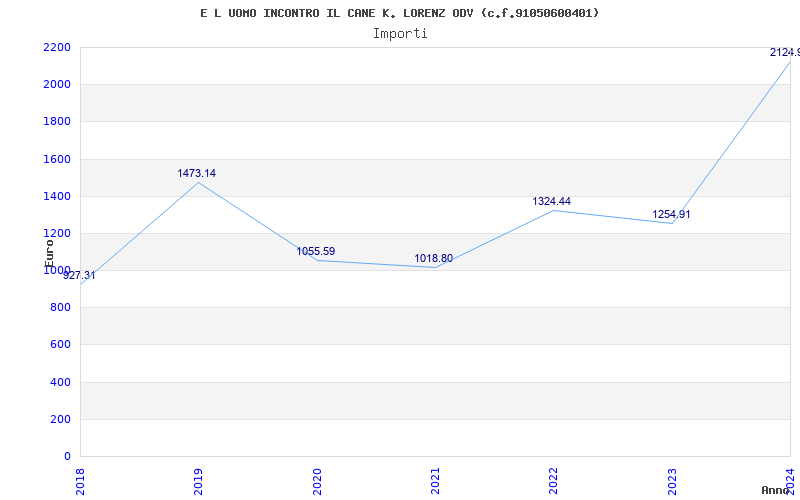Screen dimensions: 800x500
Task: Click the 1473.14 data label for 2019
Action: point(197,173)
